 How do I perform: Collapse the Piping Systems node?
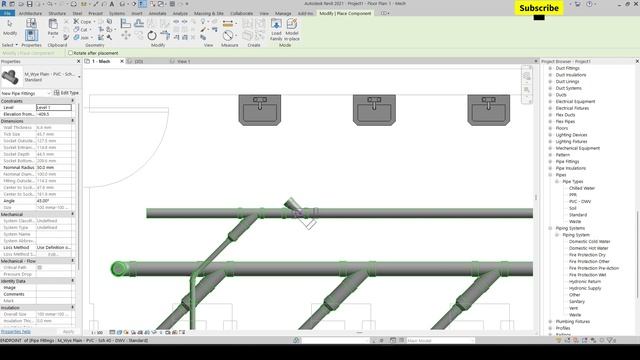click(x=550, y=228)
